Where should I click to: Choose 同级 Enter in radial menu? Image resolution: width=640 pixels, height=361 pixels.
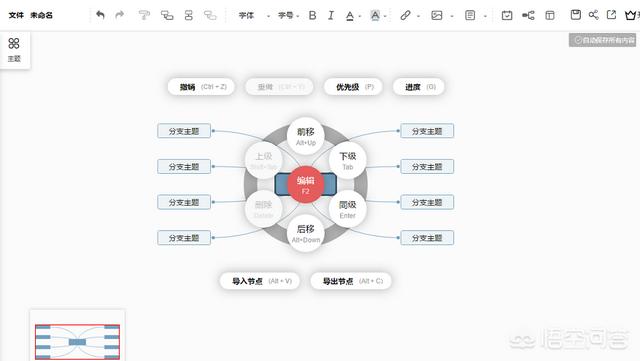point(347,209)
